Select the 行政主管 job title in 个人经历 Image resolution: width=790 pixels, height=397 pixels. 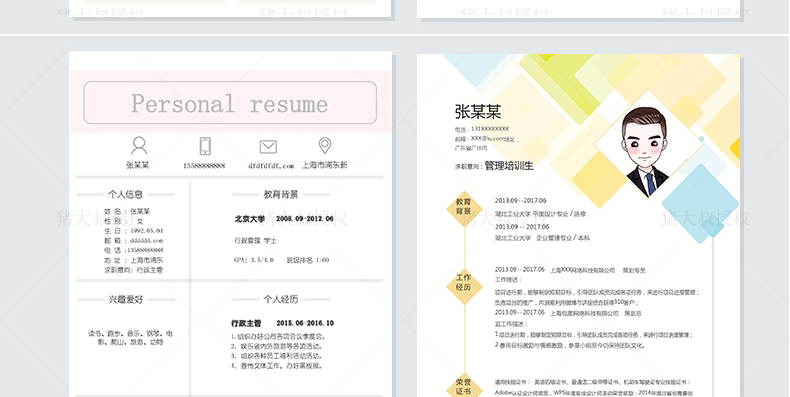246,323
